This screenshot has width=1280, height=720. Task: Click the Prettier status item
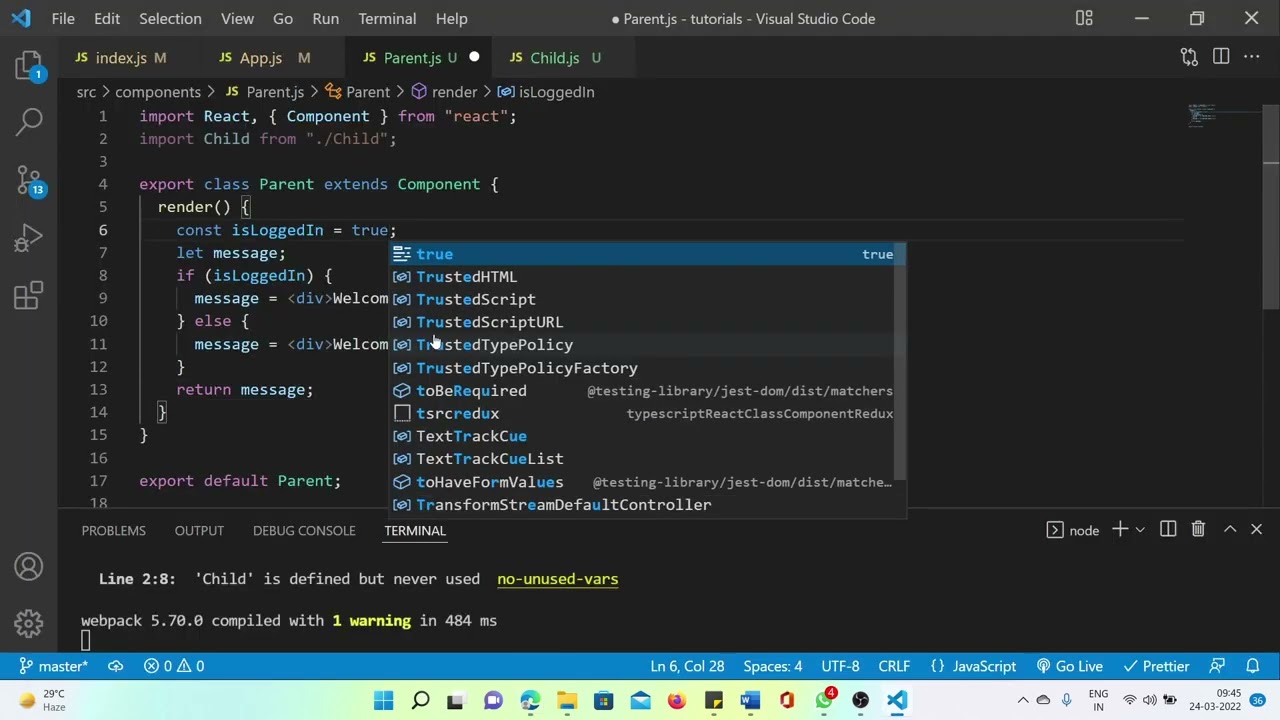point(1156,666)
